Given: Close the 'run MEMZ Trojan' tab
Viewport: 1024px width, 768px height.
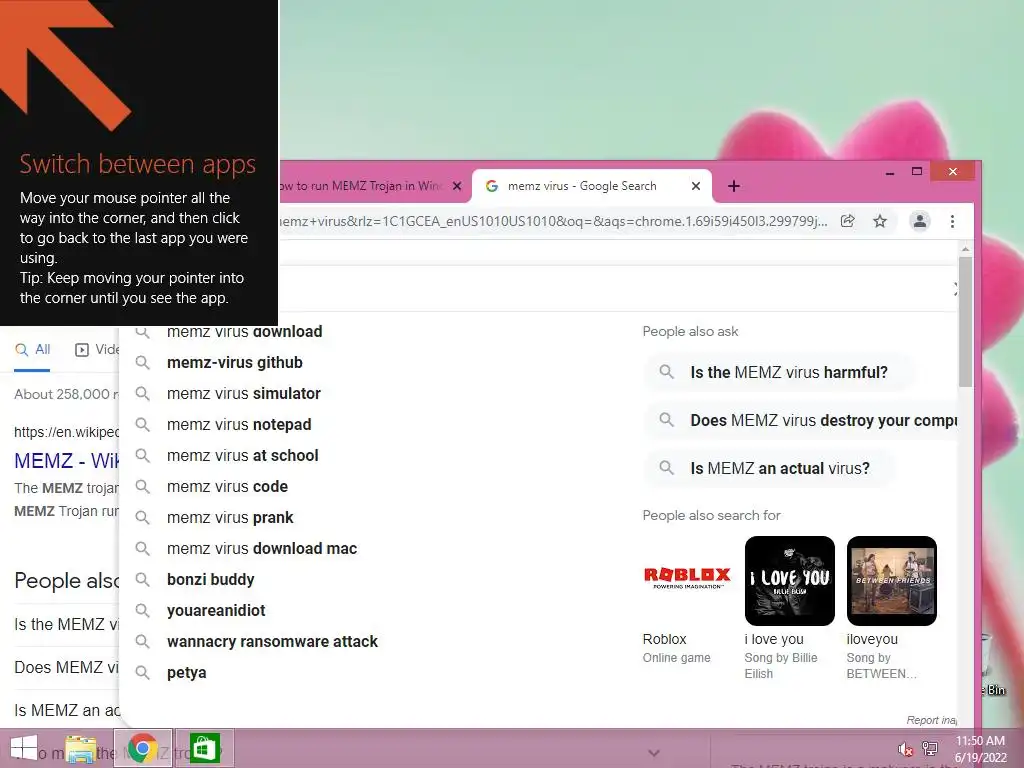Looking at the screenshot, I should click(457, 186).
